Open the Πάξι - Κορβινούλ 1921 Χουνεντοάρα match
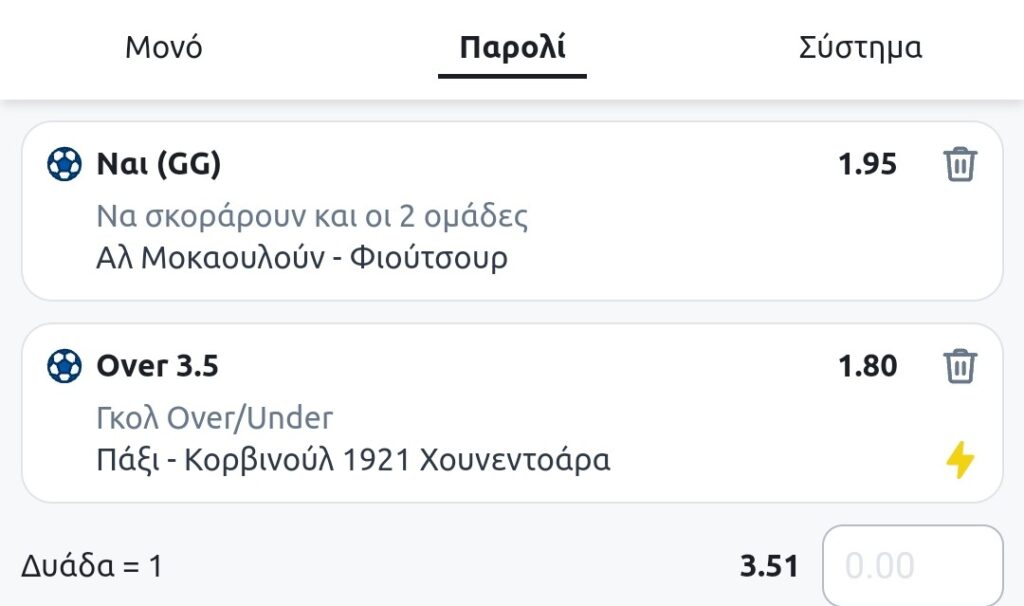Screen dimensions: 1024x606 353,460
